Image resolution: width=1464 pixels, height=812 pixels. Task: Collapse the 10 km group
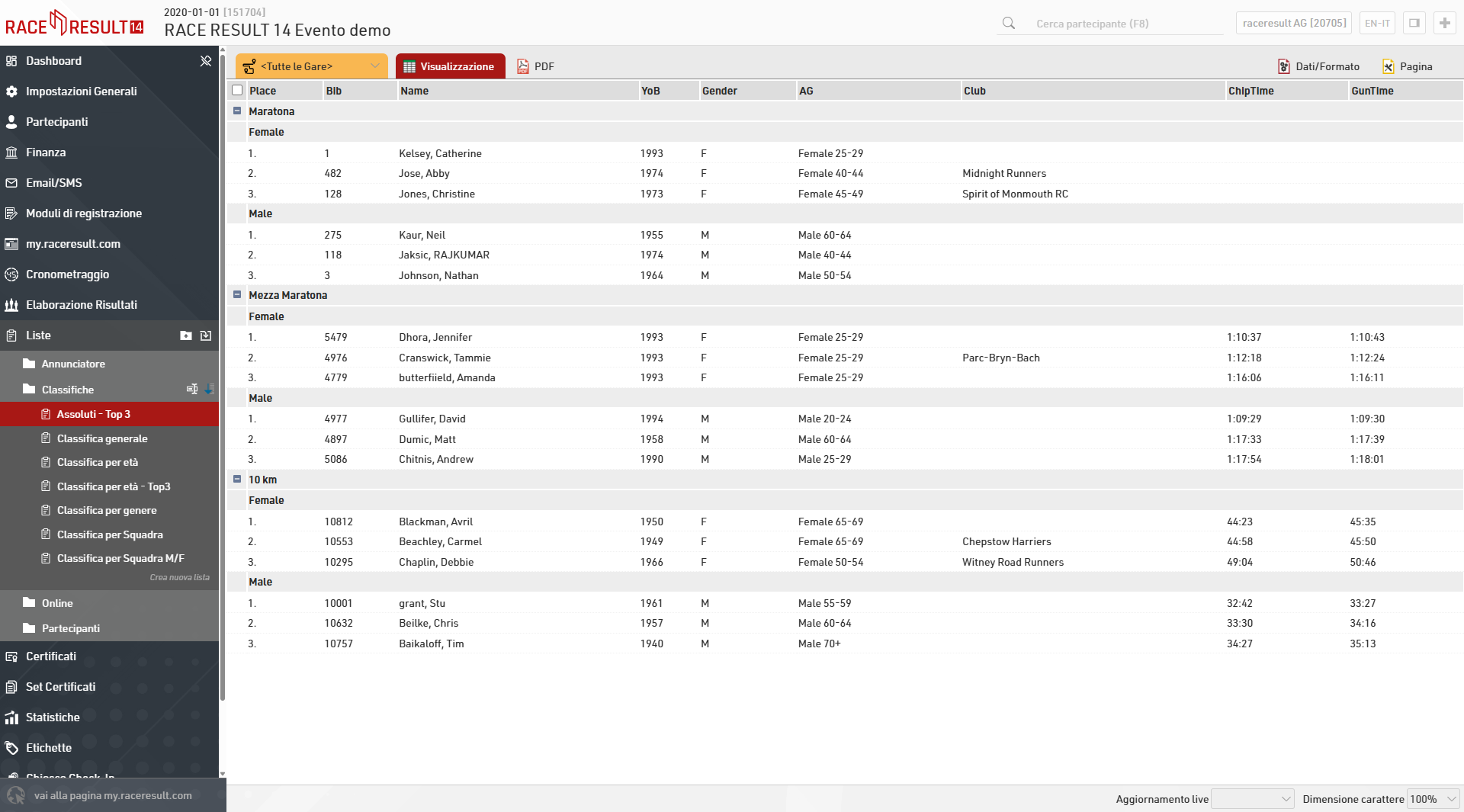point(237,480)
